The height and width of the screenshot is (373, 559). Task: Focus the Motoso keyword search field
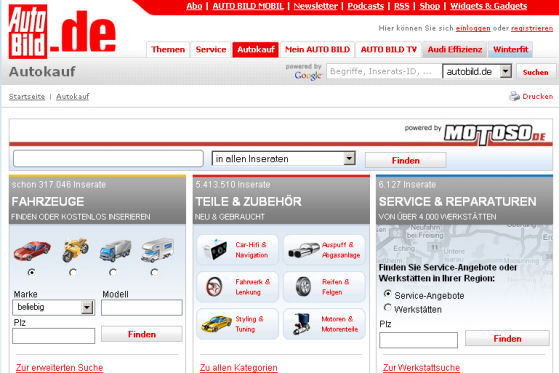[x=108, y=158]
